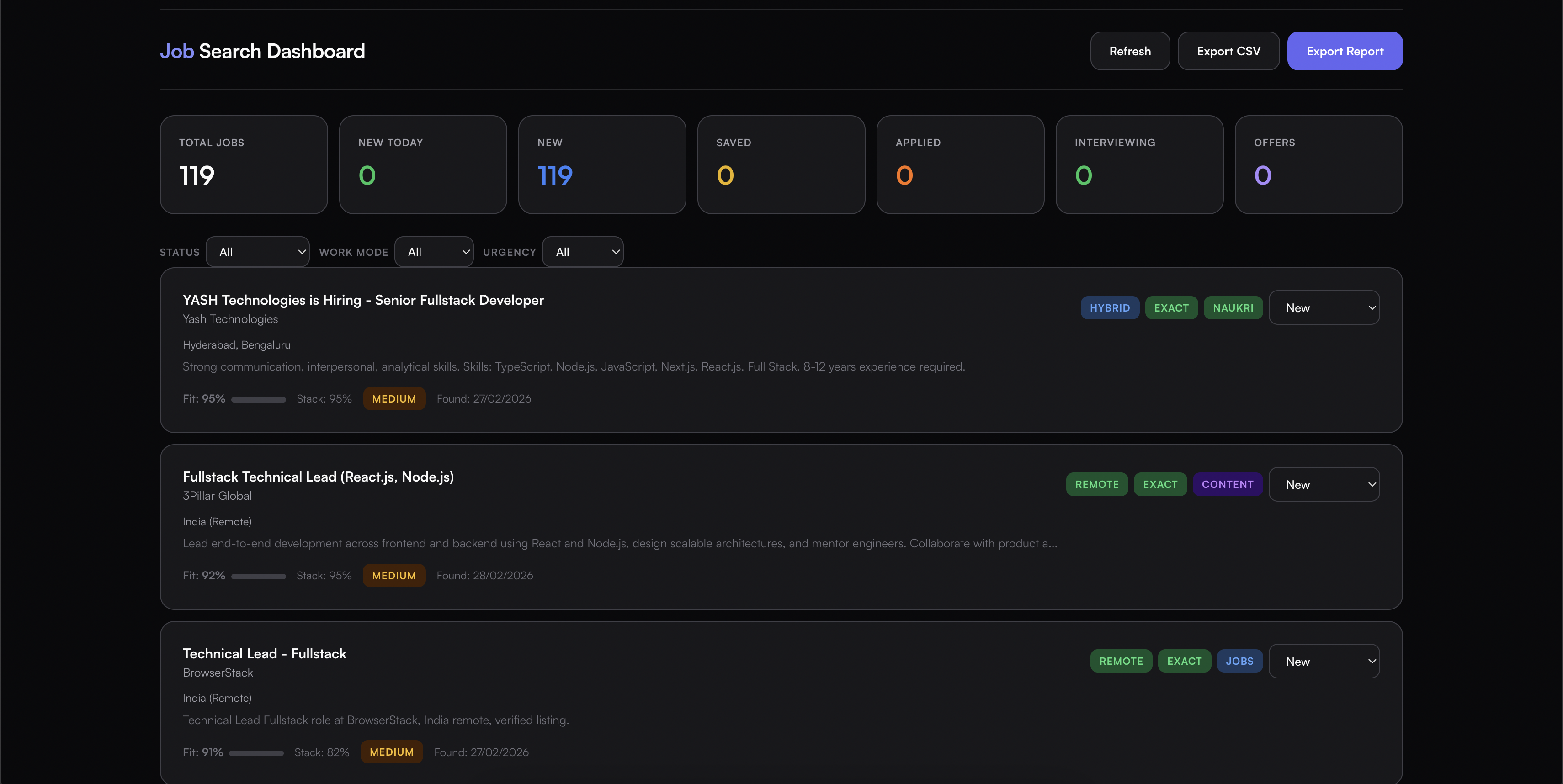Change status of YASH Technologies job
This screenshot has width=1563, height=784.
(1324, 308)
